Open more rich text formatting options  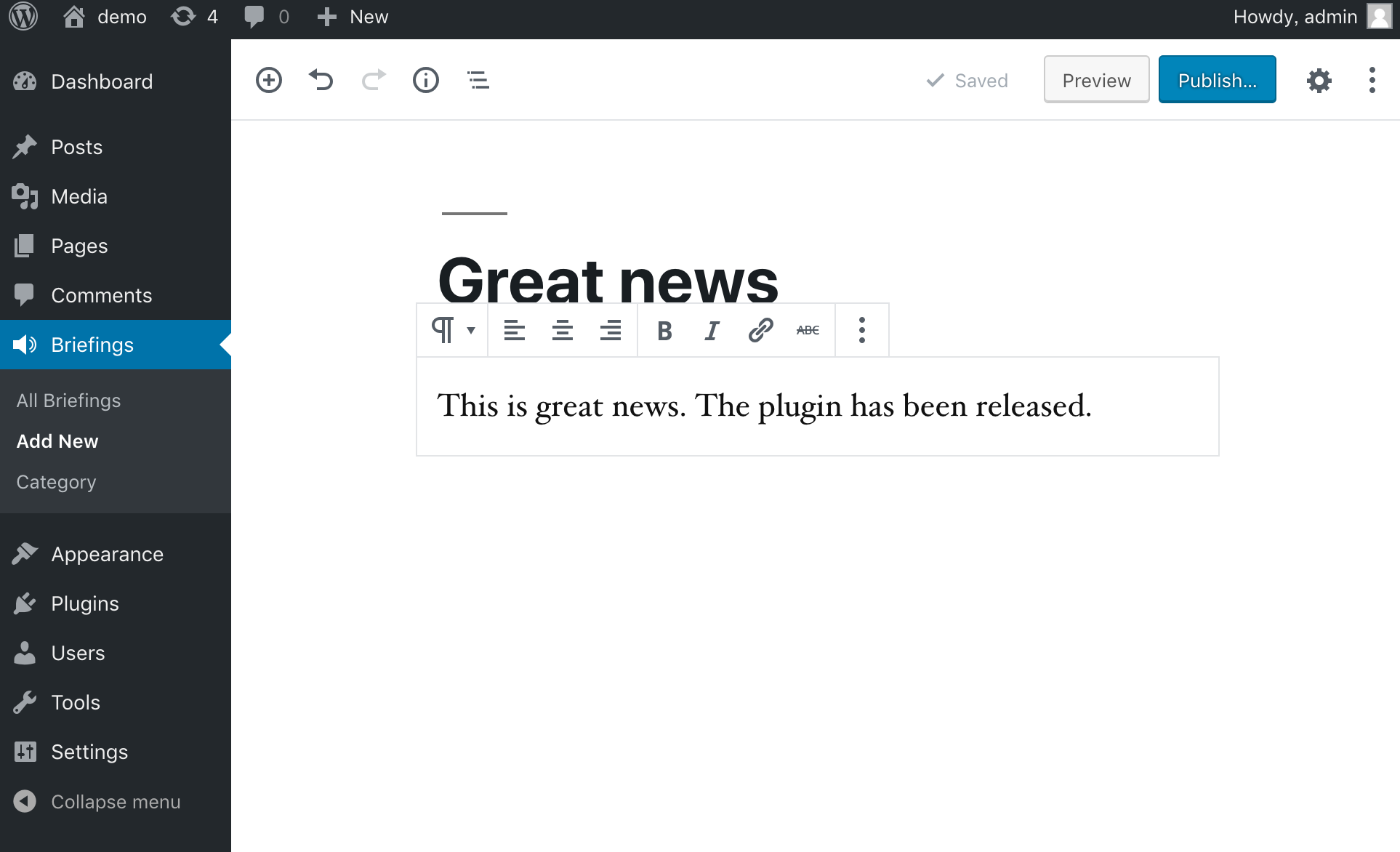(x=861, y=329)
